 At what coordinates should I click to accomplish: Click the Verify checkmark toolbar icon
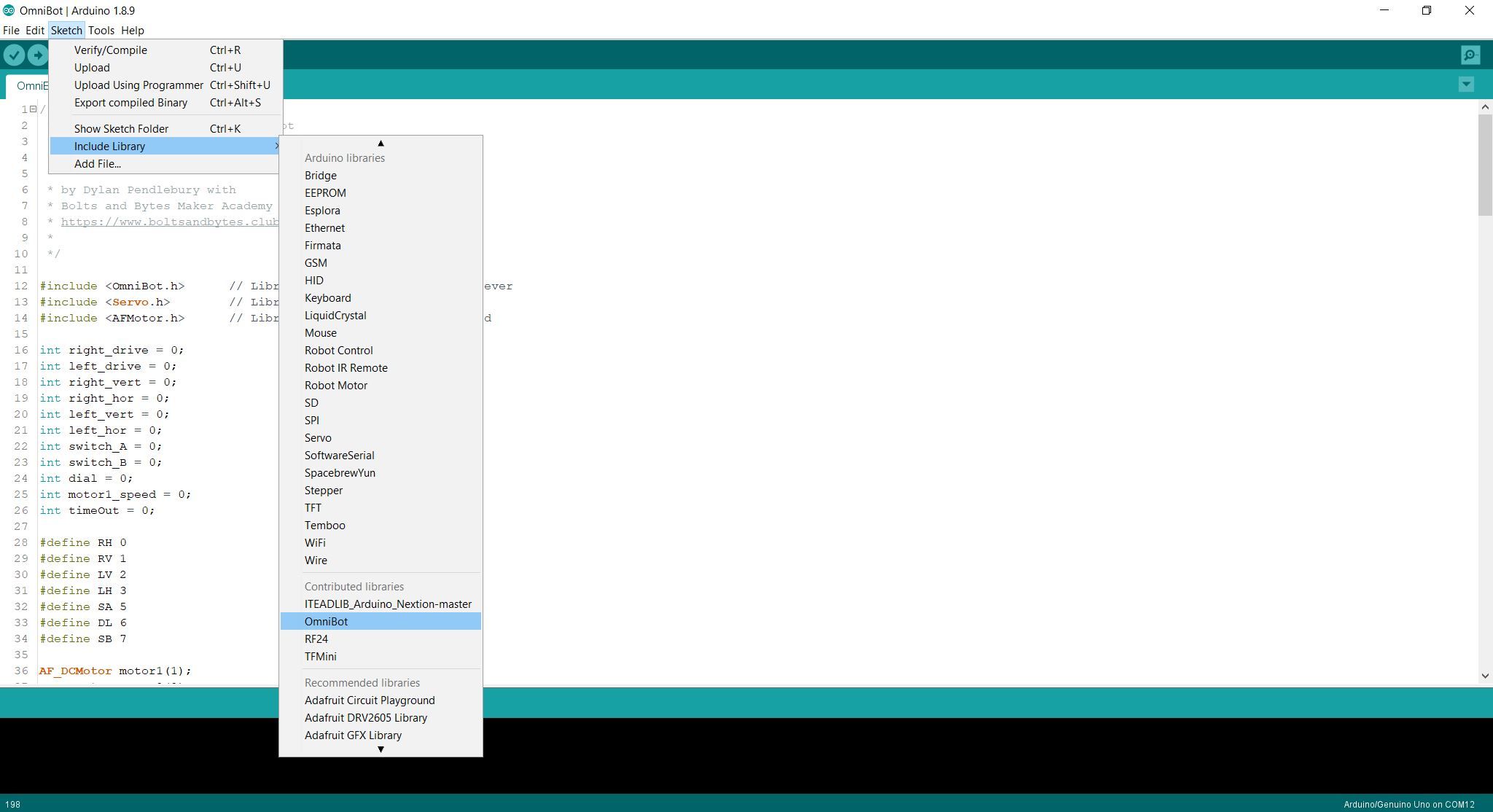coord(14,55)
